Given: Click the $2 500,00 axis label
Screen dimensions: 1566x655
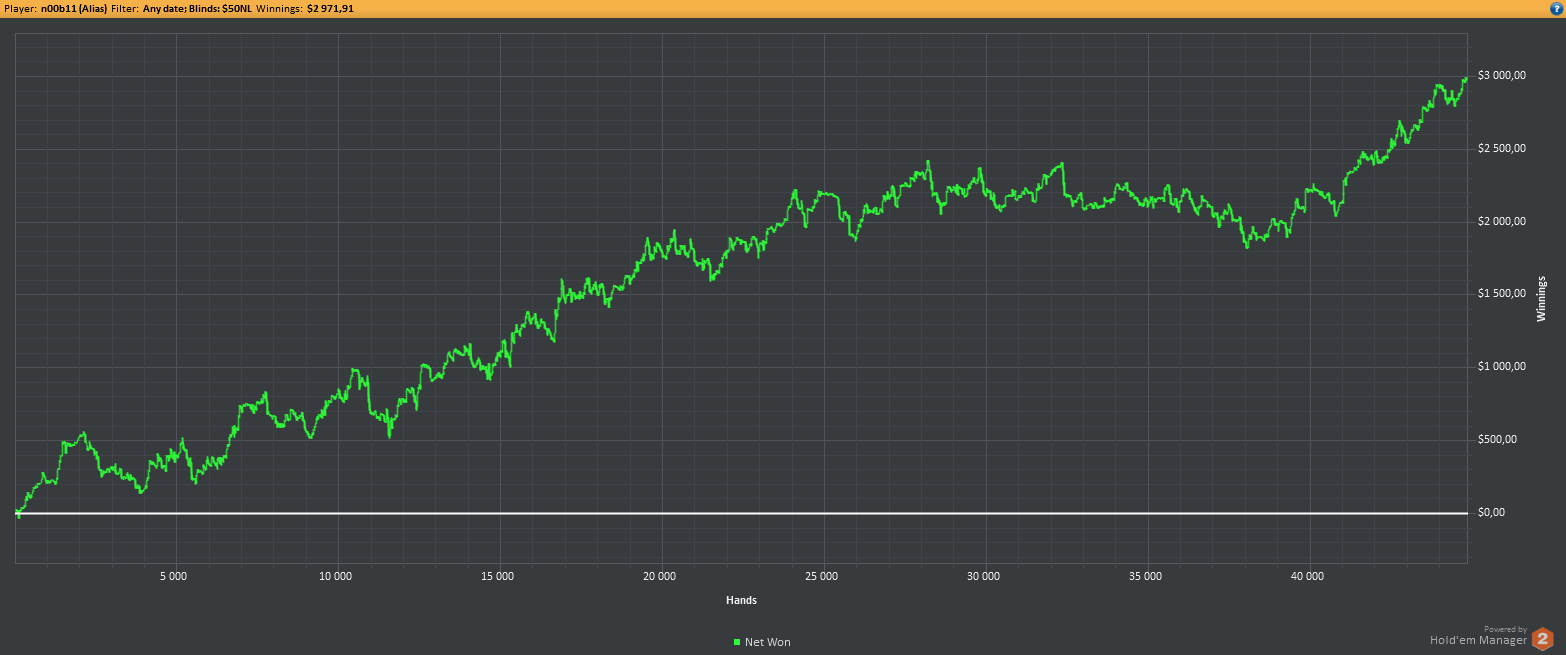Looking at the screenshot, I should [x=1501, y=149].
